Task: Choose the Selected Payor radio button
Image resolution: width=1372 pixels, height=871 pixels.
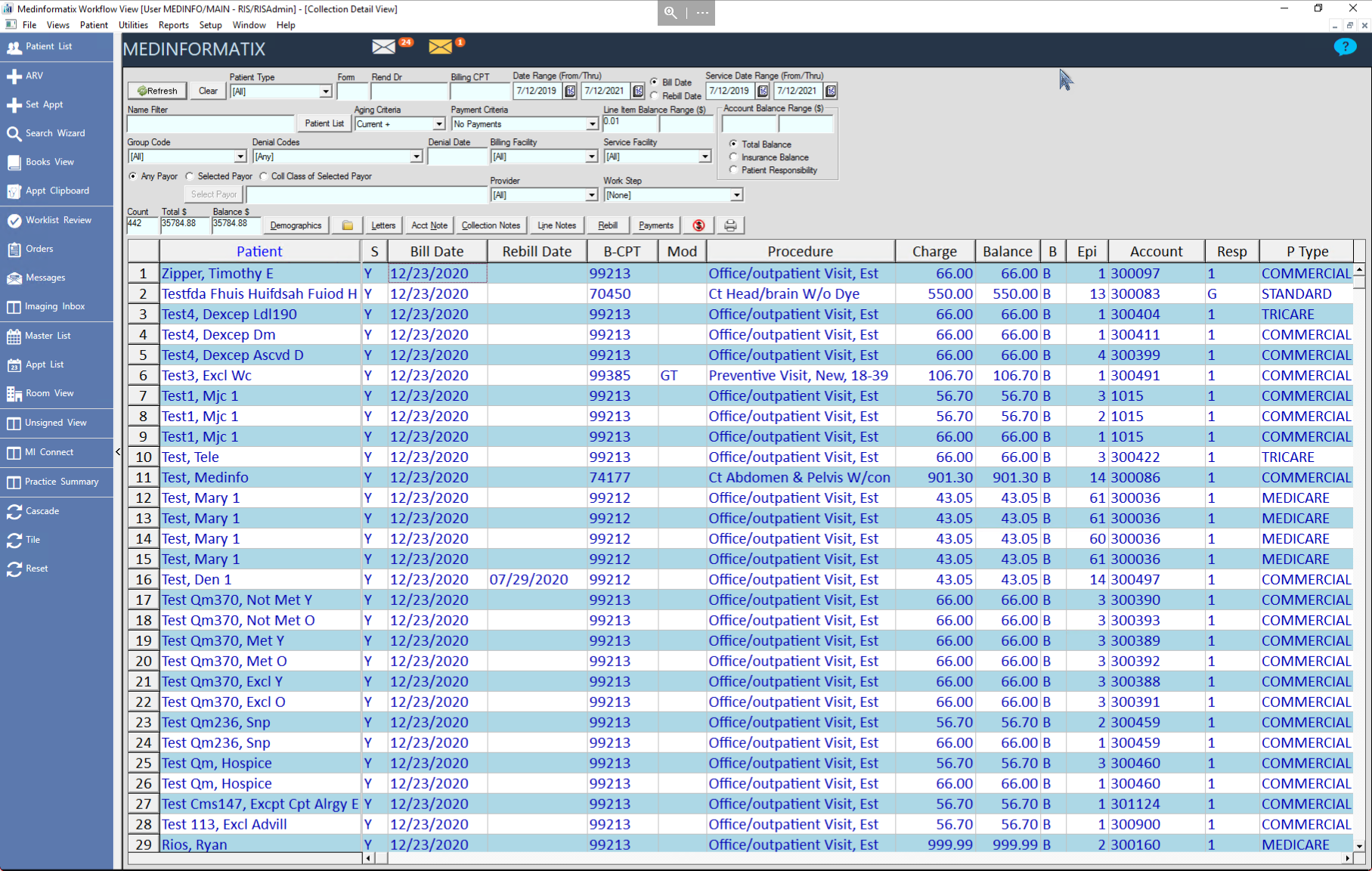Action: (190, 176)
